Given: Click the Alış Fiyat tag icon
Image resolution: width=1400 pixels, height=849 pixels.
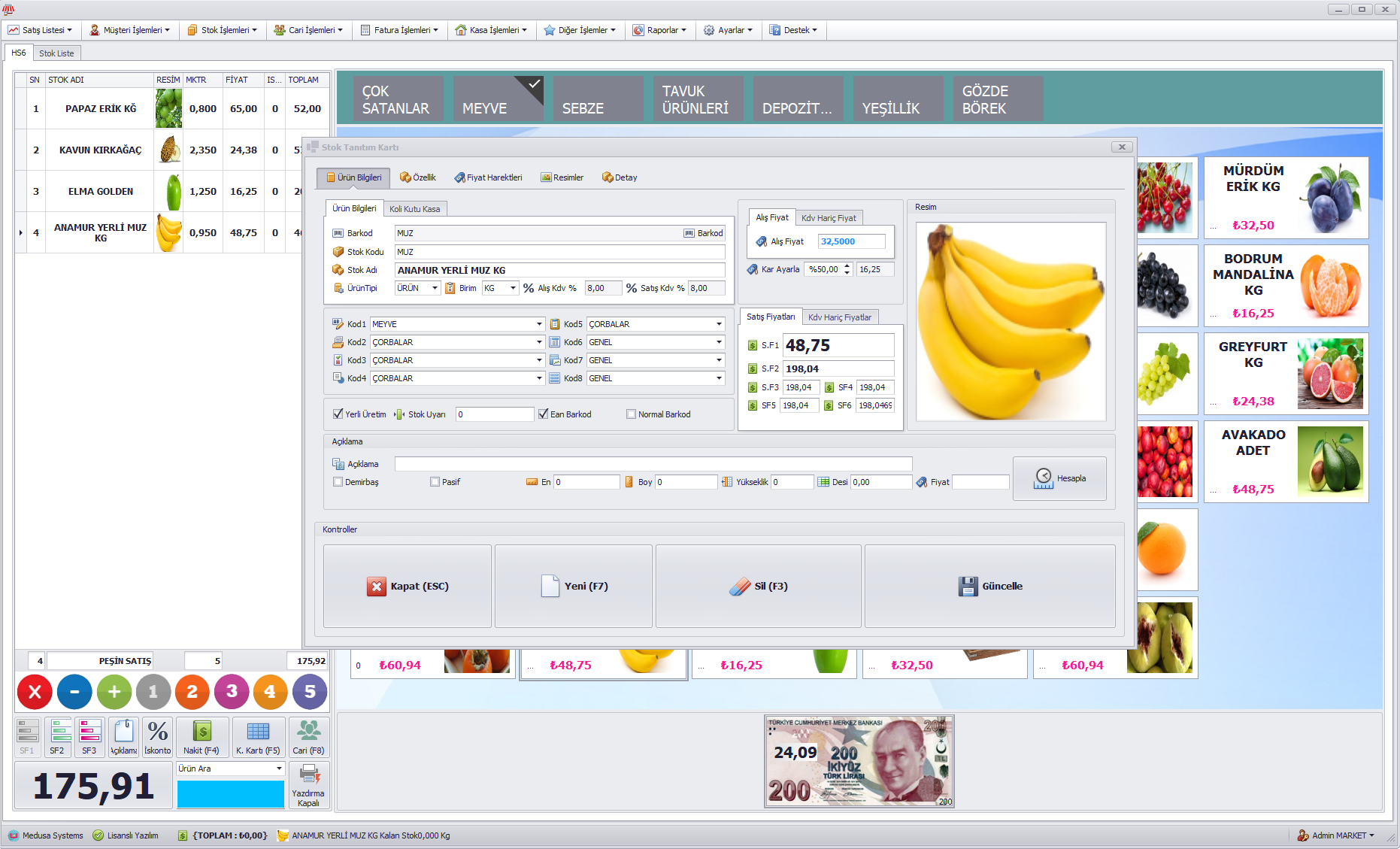Looking at the screenshot, I should 761,241.
